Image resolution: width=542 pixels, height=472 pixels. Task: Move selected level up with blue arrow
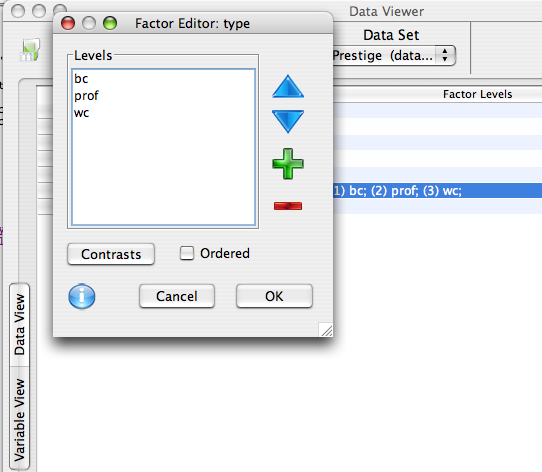coord(288,86)
